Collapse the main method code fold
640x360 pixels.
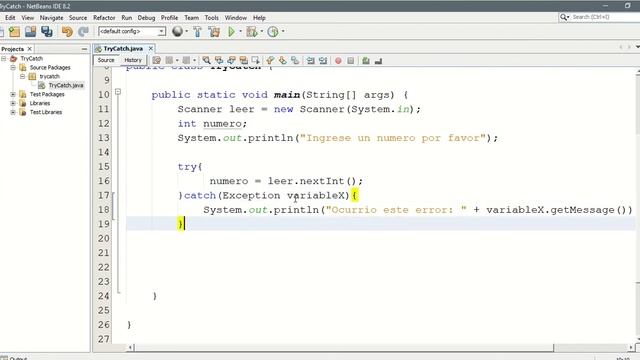pos(118,92)
